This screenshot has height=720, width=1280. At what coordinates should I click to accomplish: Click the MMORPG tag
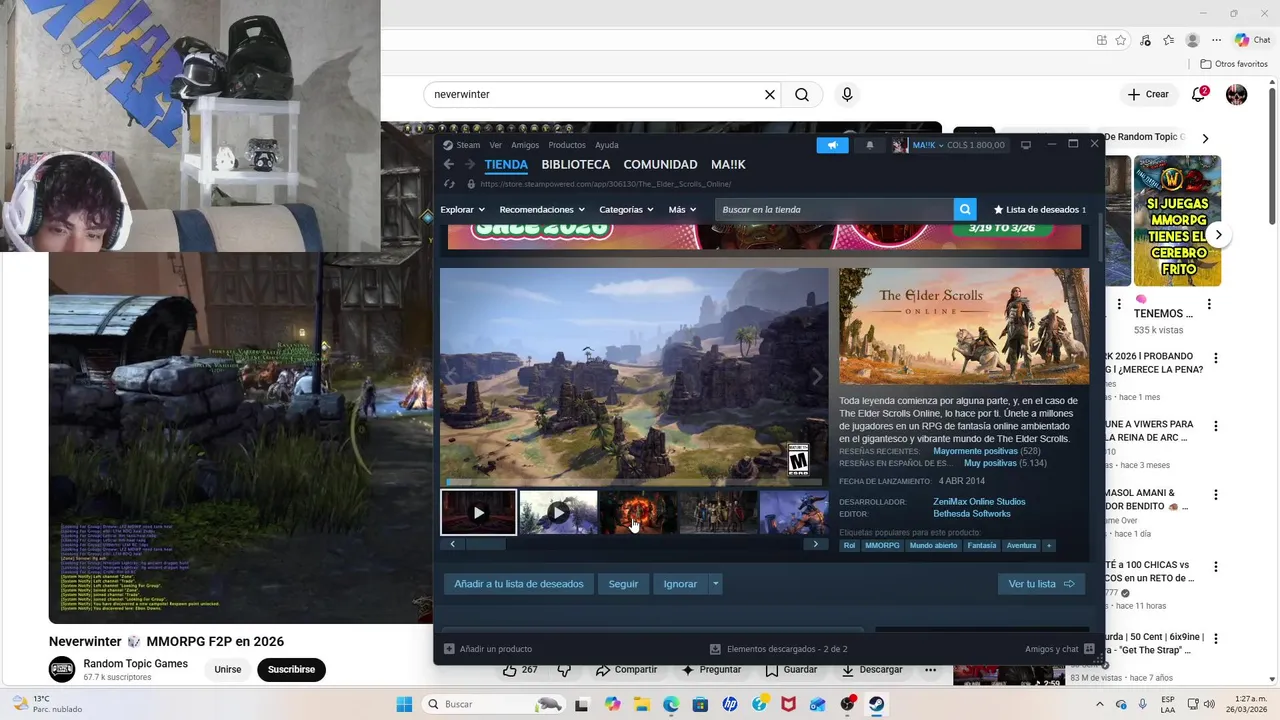[x=882, y=545]
